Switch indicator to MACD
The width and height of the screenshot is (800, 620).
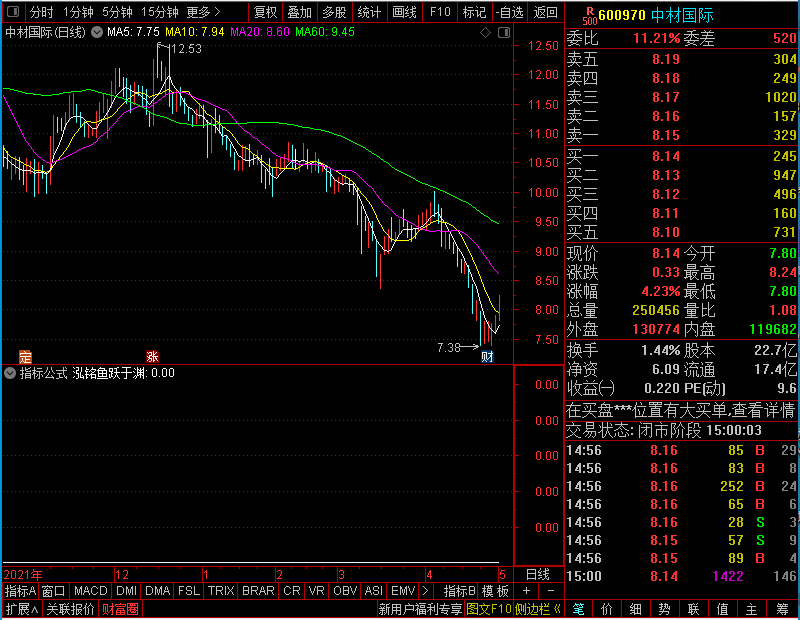90,591
